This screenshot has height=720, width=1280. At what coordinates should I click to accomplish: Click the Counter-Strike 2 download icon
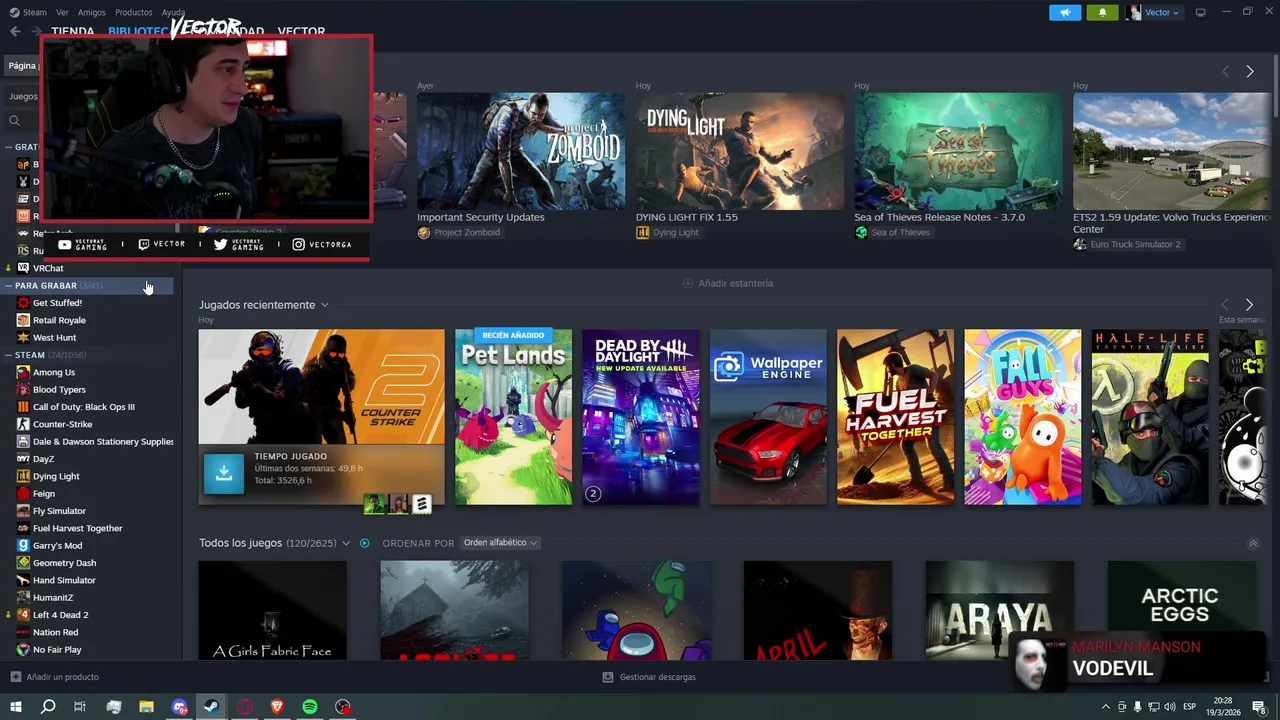click(224, 473)
